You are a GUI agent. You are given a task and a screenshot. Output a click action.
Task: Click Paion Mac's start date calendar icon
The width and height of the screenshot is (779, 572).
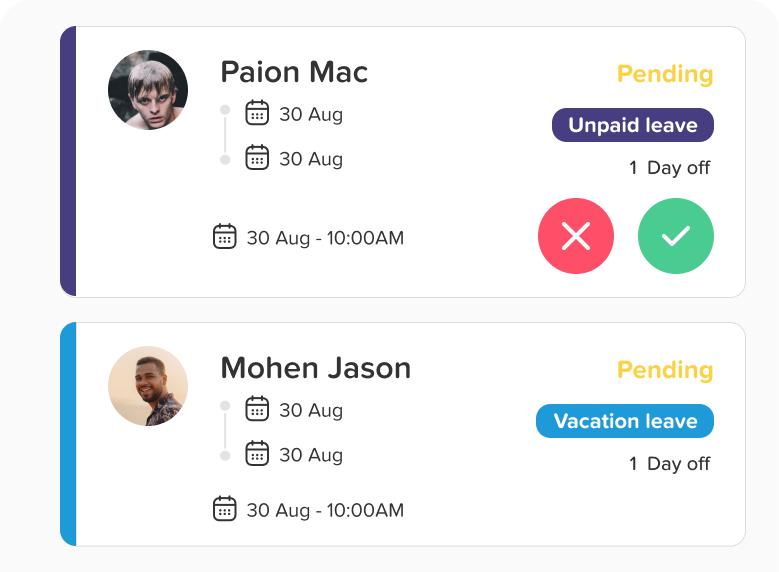point(257,113)
